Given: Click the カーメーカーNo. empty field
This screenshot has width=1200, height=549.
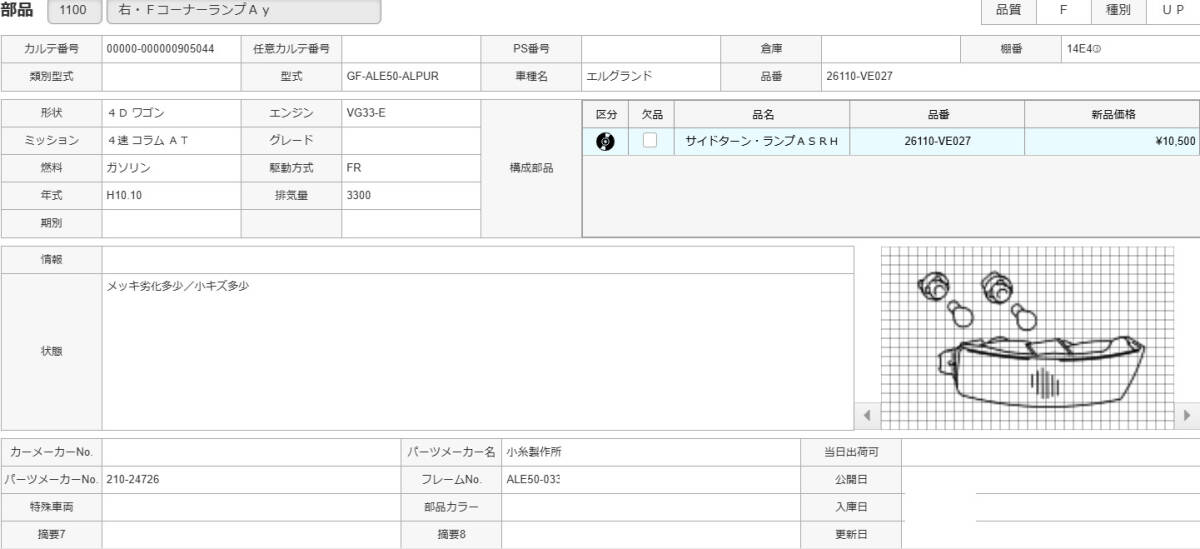Looking at the screenshot, I should (x=251, y=452).
